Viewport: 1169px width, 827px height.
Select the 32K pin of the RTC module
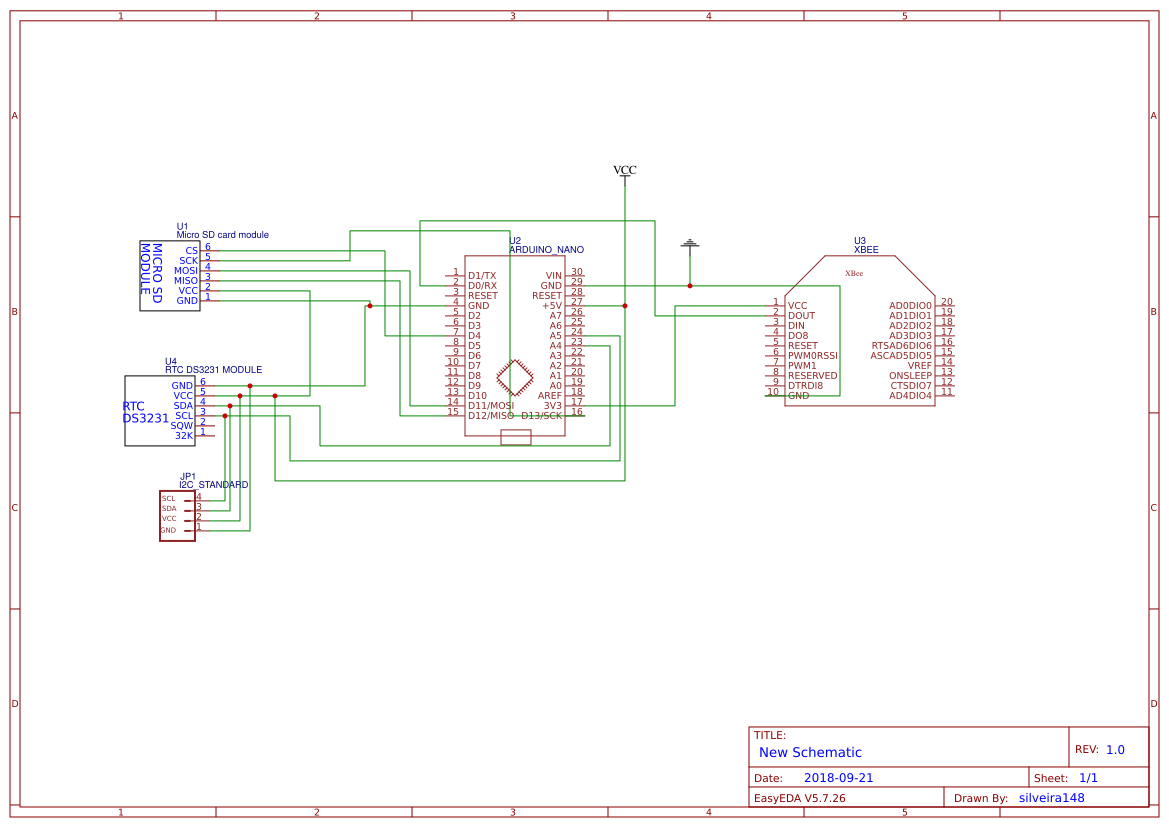(x=183, y=434)
